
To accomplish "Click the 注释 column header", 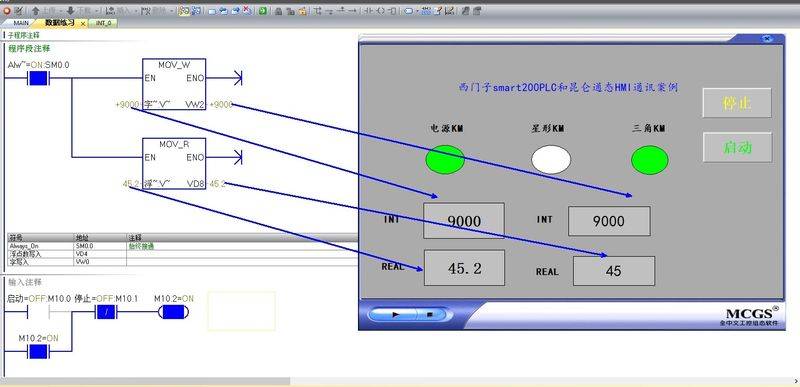I will [242, 238].
